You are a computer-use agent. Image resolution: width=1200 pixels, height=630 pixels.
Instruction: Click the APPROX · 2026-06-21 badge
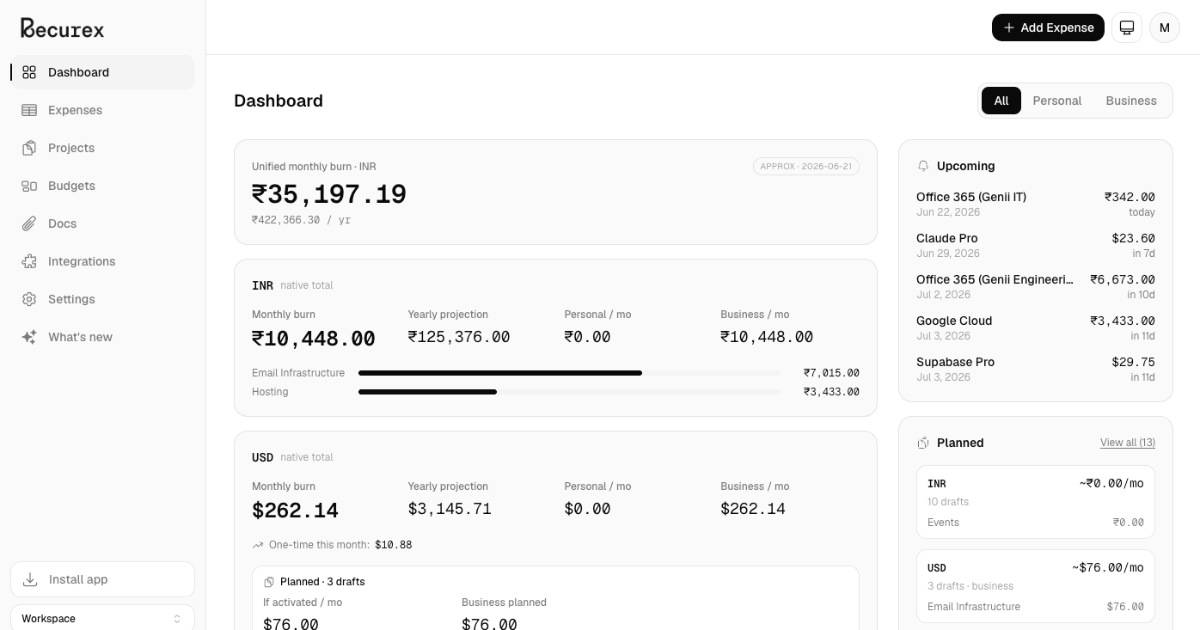[806, 166]
